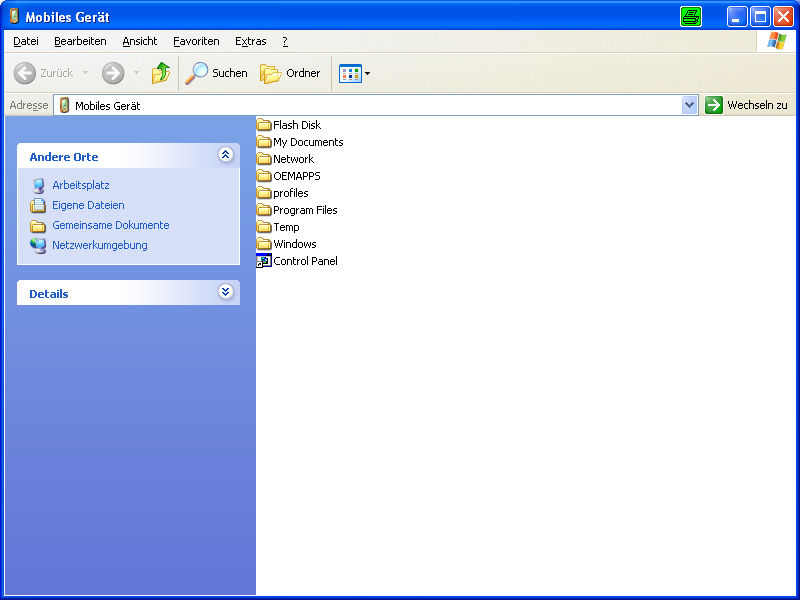Open the view mode dropdown arrow

click(367, 73)
